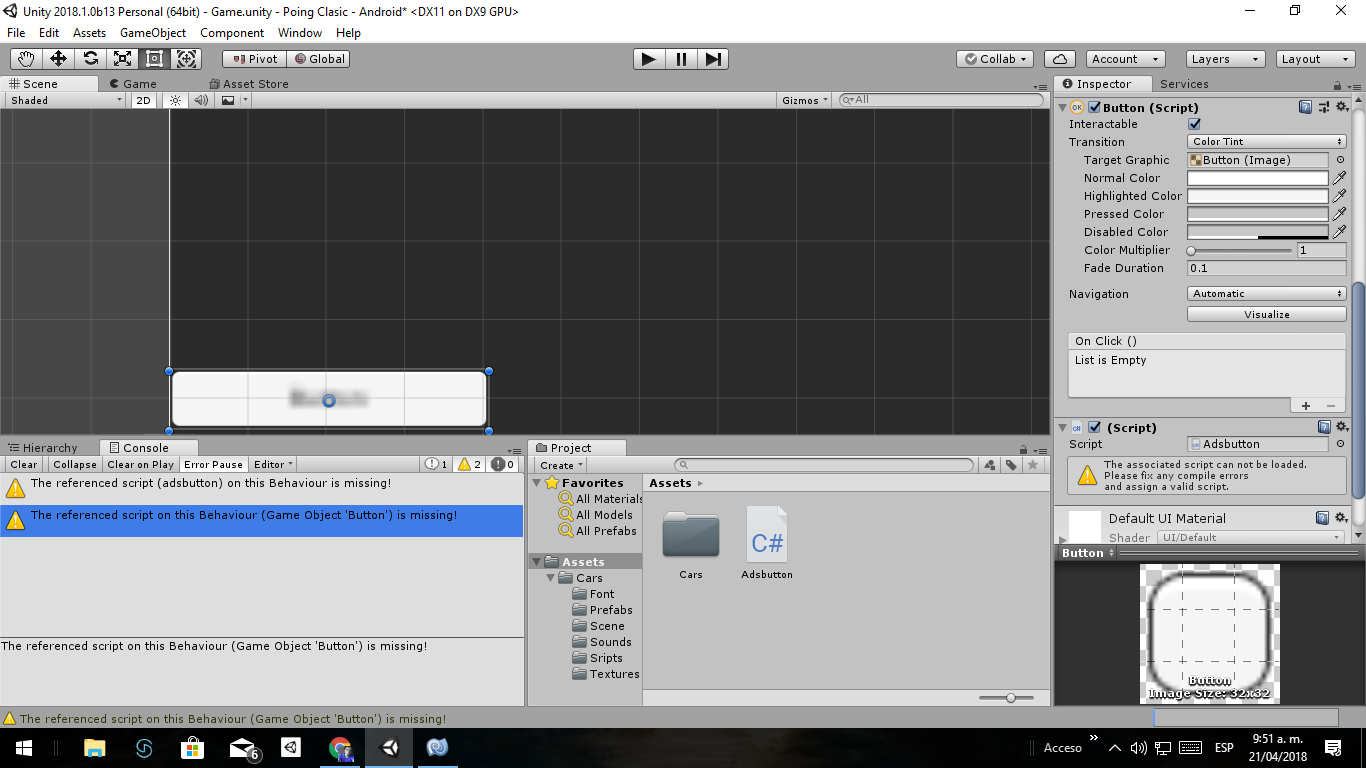1366x768 pixels.
Task: Select the Rotate tool
Action: [90, 59]
